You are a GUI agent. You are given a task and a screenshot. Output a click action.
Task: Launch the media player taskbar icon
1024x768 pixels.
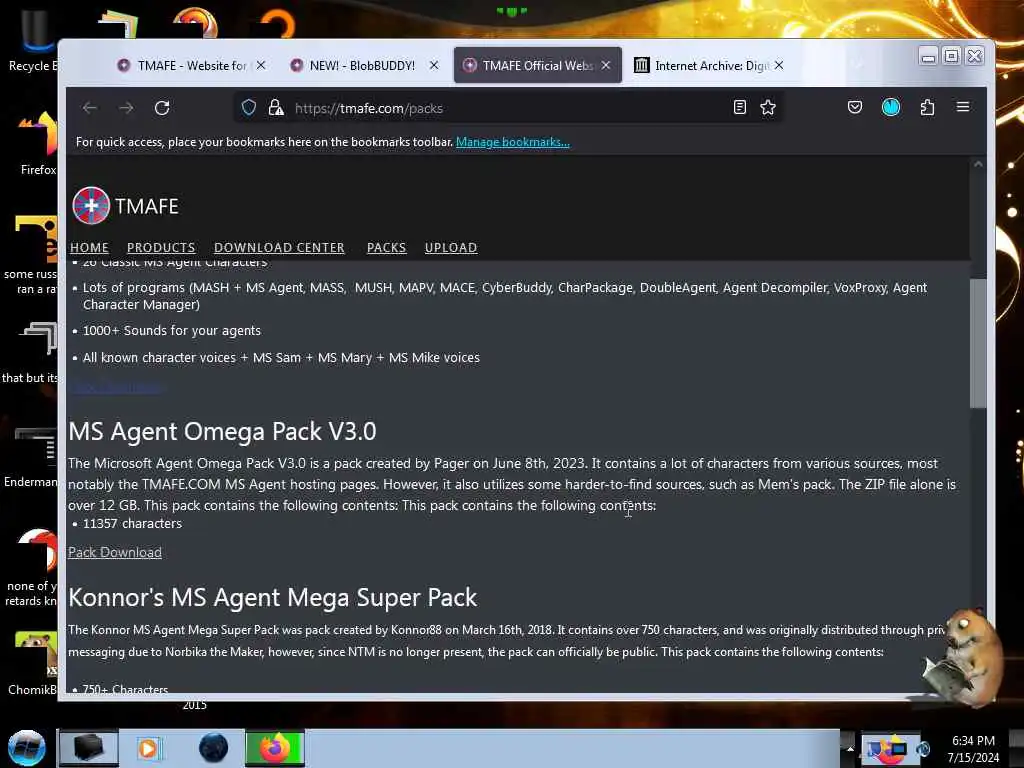point(148,748)
